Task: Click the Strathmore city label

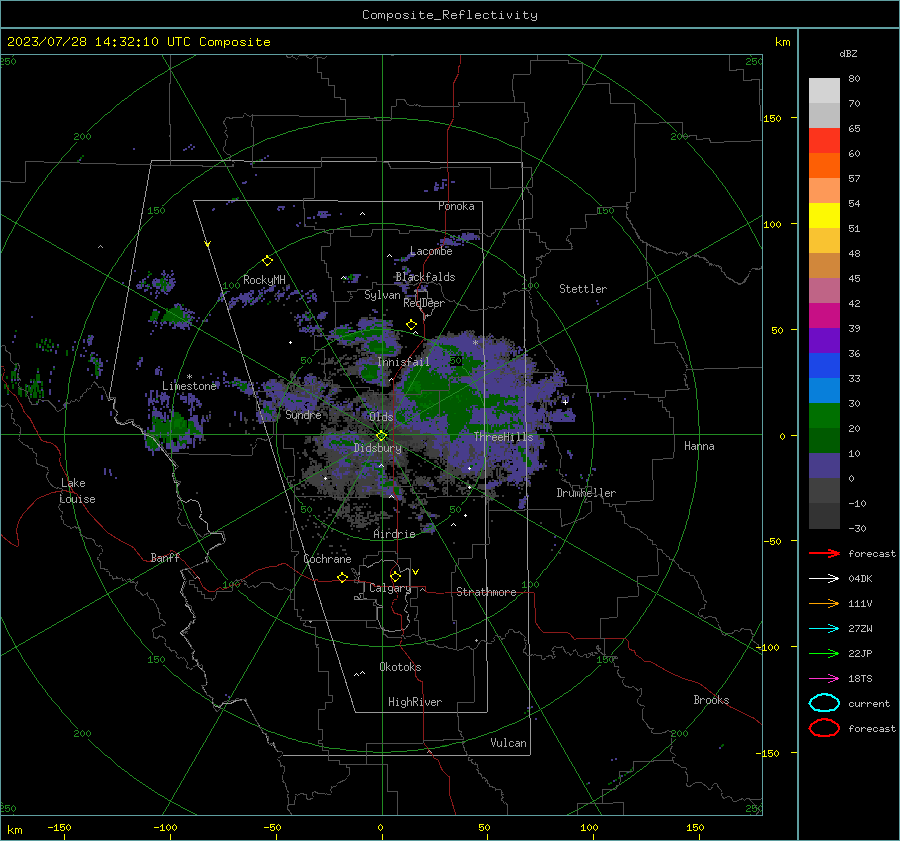Action: [486, 592]
